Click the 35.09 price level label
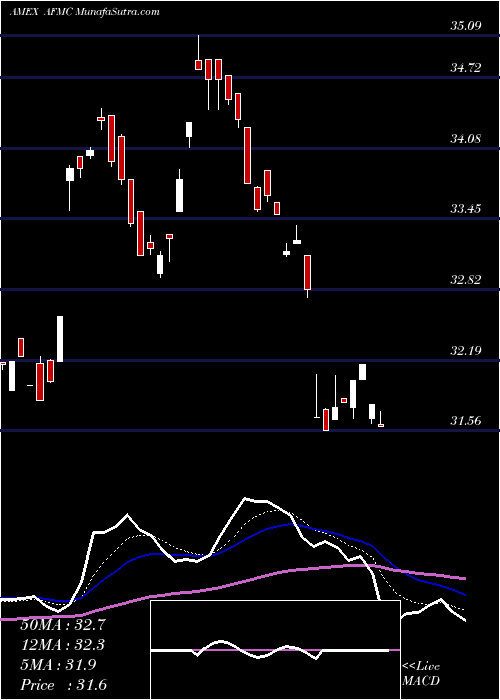Screen dimensions: 500x700 pyautogui.click(x=465, y=26)
